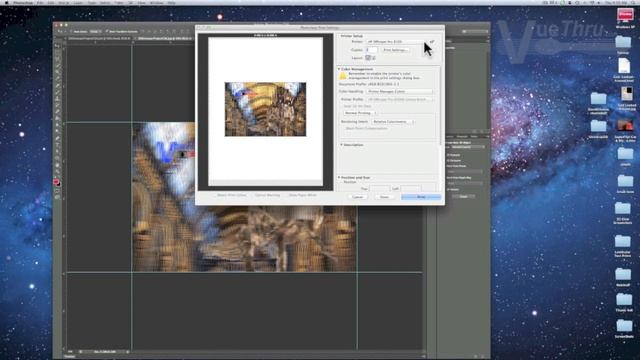Open the Apple menu
This screenshot has width=640, height=360.
coord(6,2)
